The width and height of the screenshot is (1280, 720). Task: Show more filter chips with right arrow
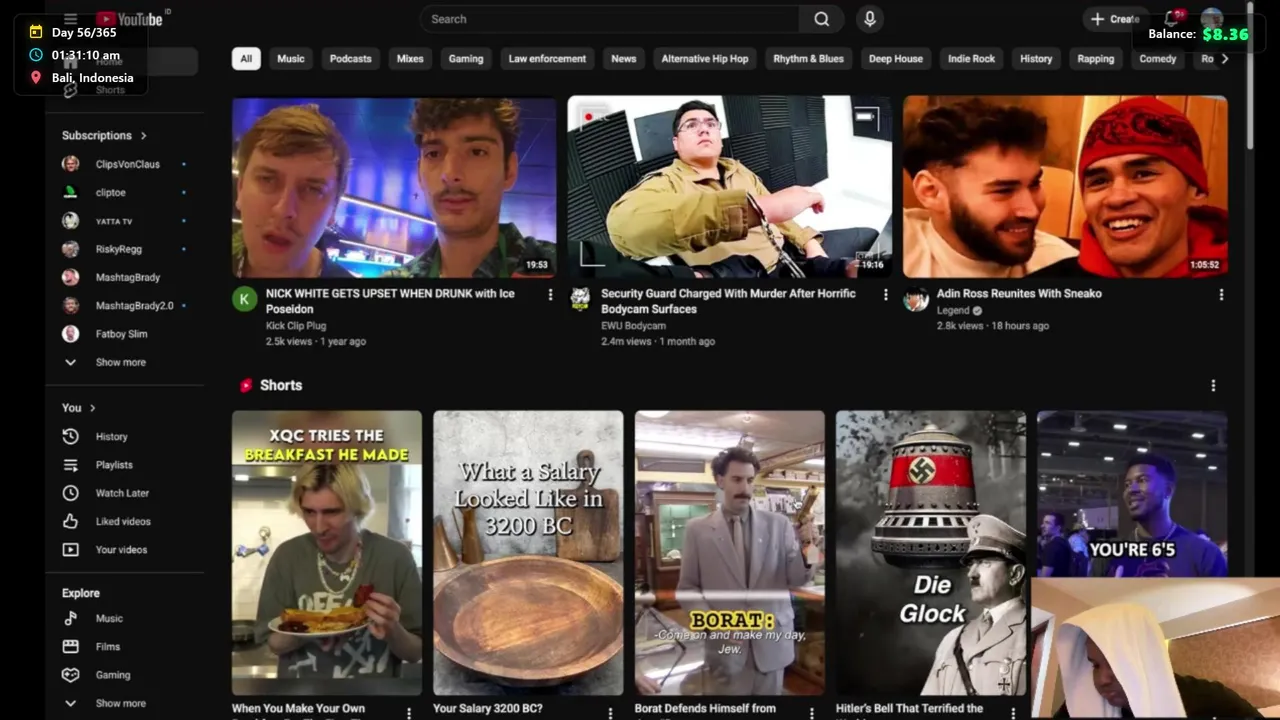point(1225,59)
